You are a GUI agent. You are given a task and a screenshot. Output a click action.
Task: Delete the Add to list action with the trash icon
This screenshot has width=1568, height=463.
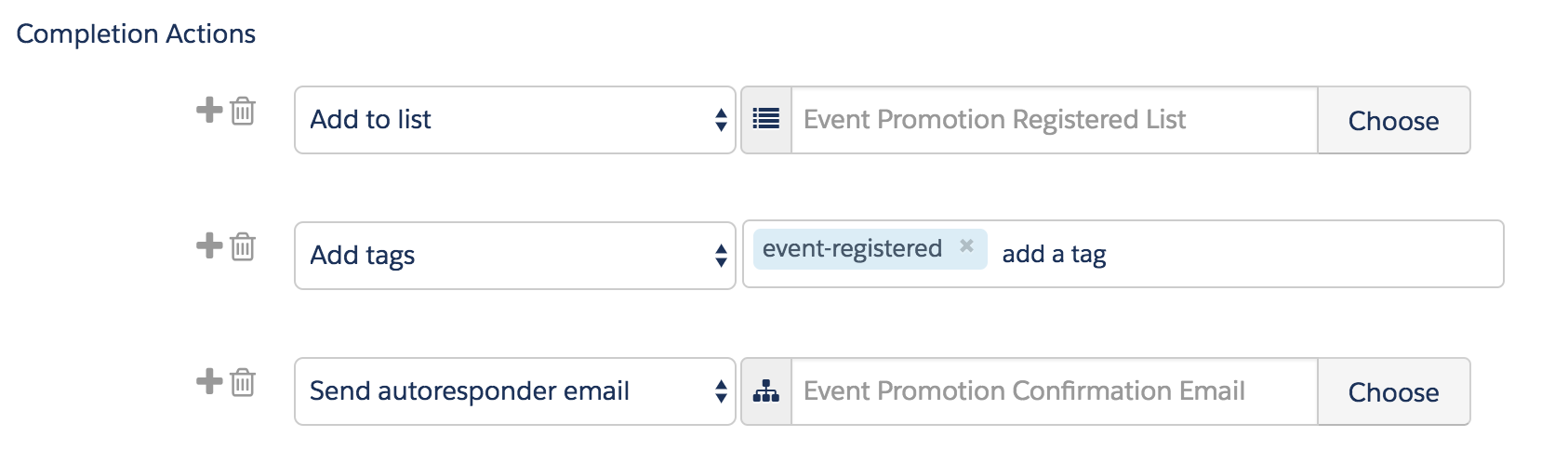point(243,111)
